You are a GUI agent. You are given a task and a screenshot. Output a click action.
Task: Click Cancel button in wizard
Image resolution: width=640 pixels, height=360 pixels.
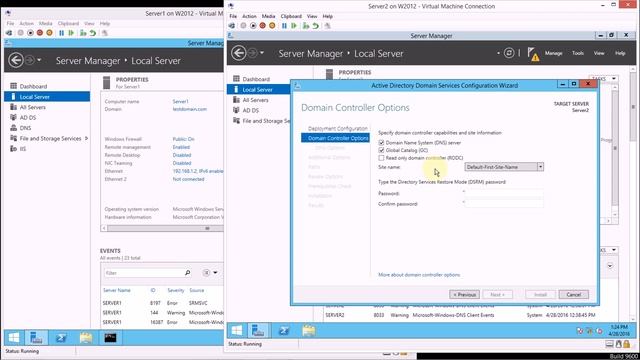click(x=573, y=294)
